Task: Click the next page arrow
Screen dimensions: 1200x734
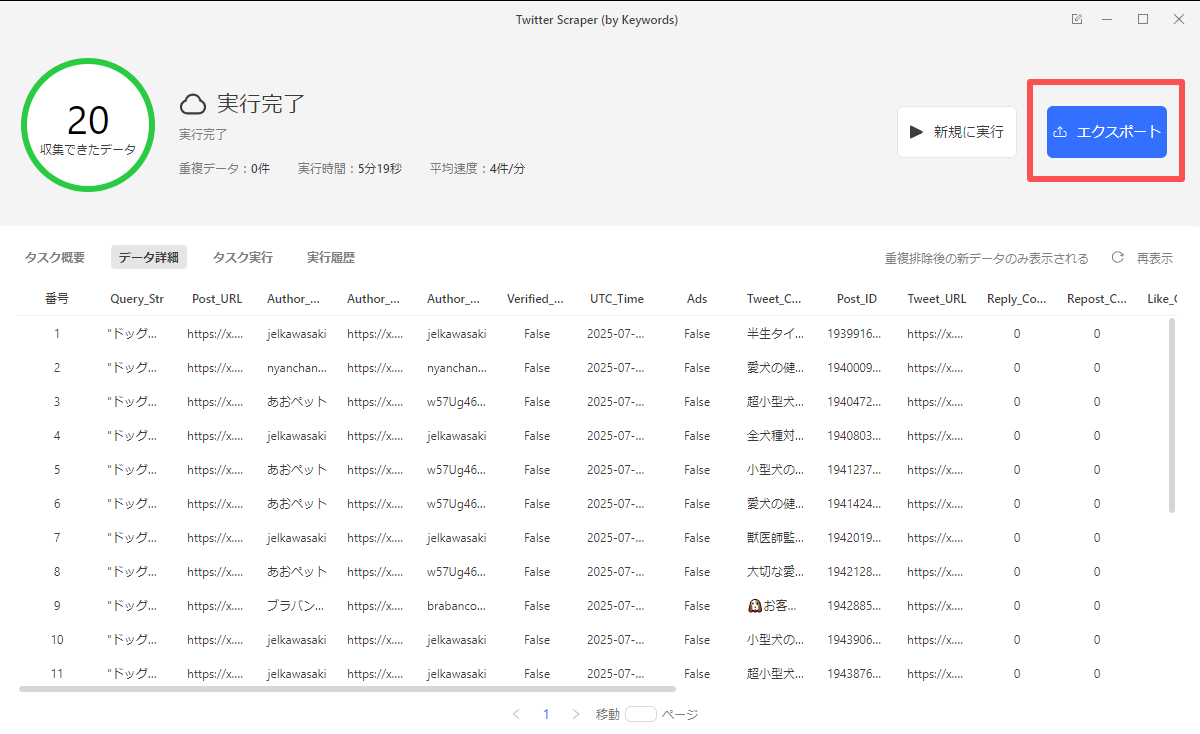Action: click(576, 714)
